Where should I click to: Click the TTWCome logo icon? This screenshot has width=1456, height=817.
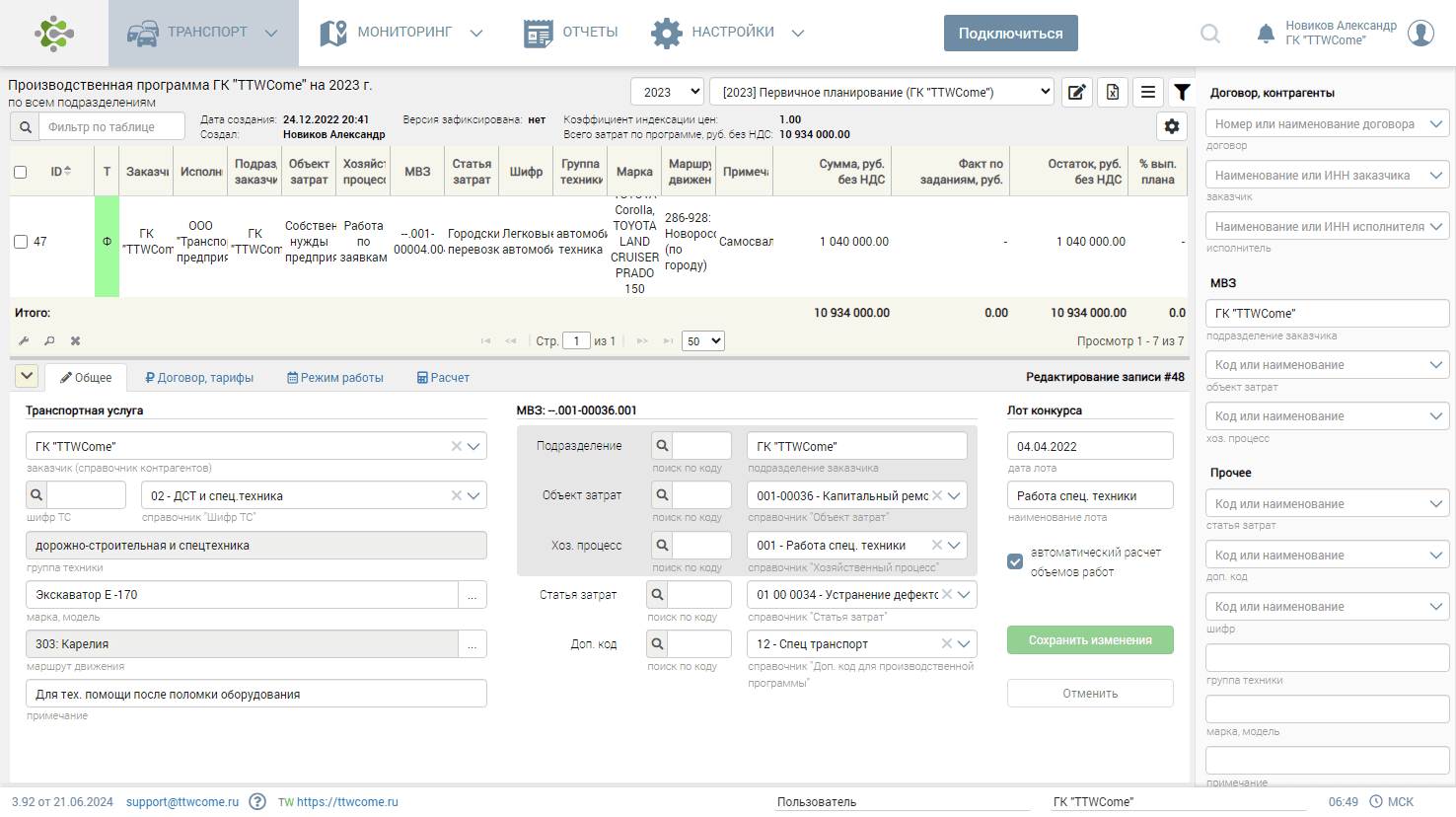(x=54, y=33)
